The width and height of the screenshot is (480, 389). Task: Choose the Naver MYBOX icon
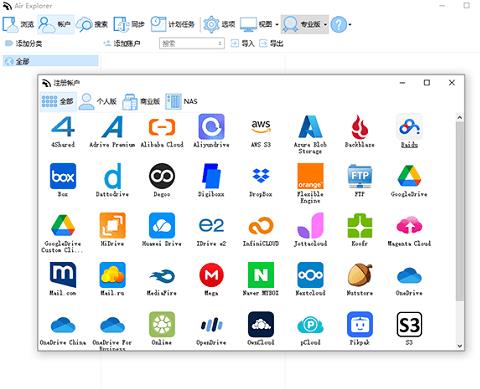point(261,279)
